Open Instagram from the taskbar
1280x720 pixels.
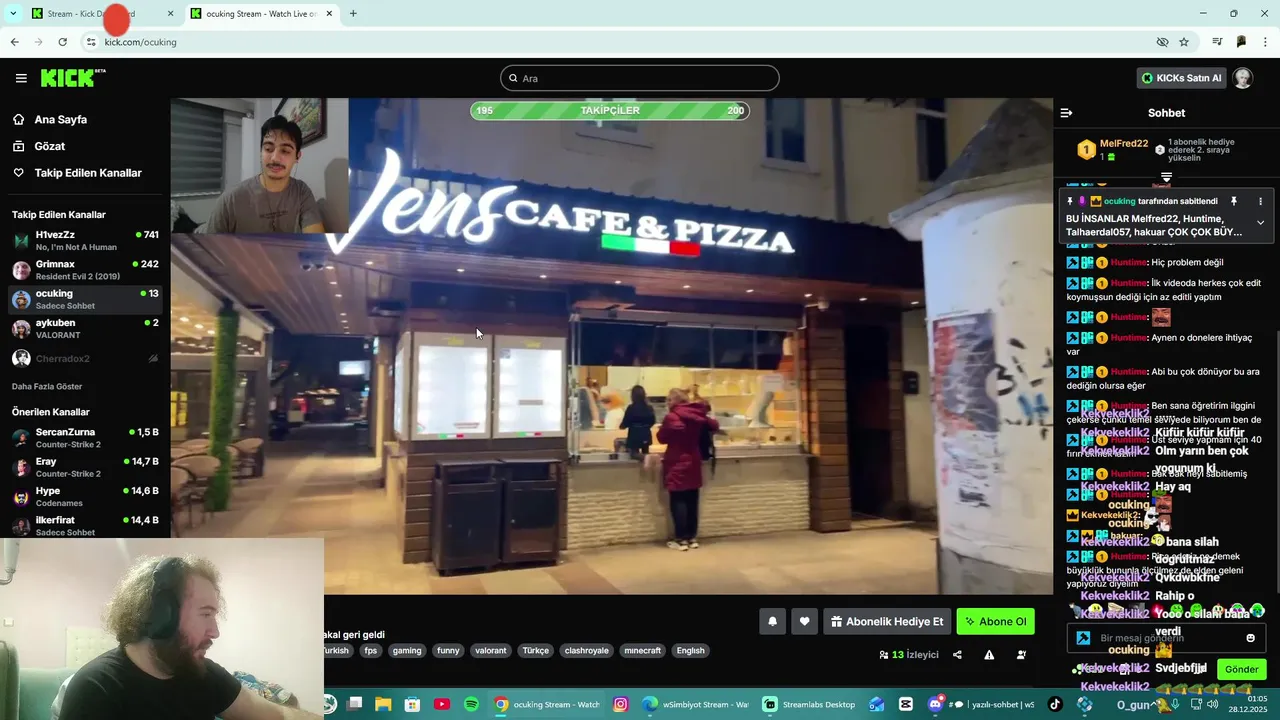pos(621,704)
